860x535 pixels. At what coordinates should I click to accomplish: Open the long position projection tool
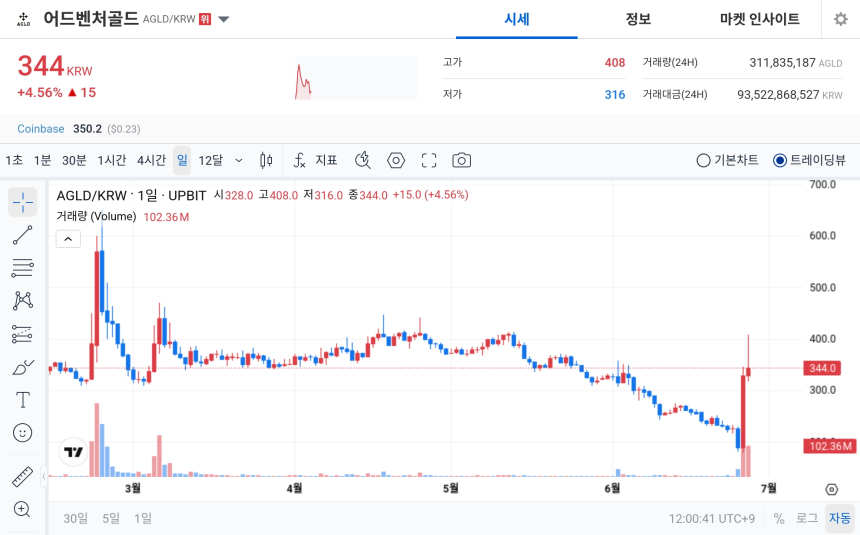tap(22, 334)
